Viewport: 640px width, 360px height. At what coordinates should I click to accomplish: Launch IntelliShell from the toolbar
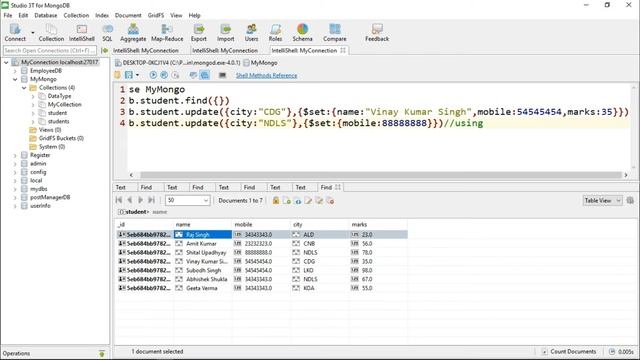[x=82, y=32]
